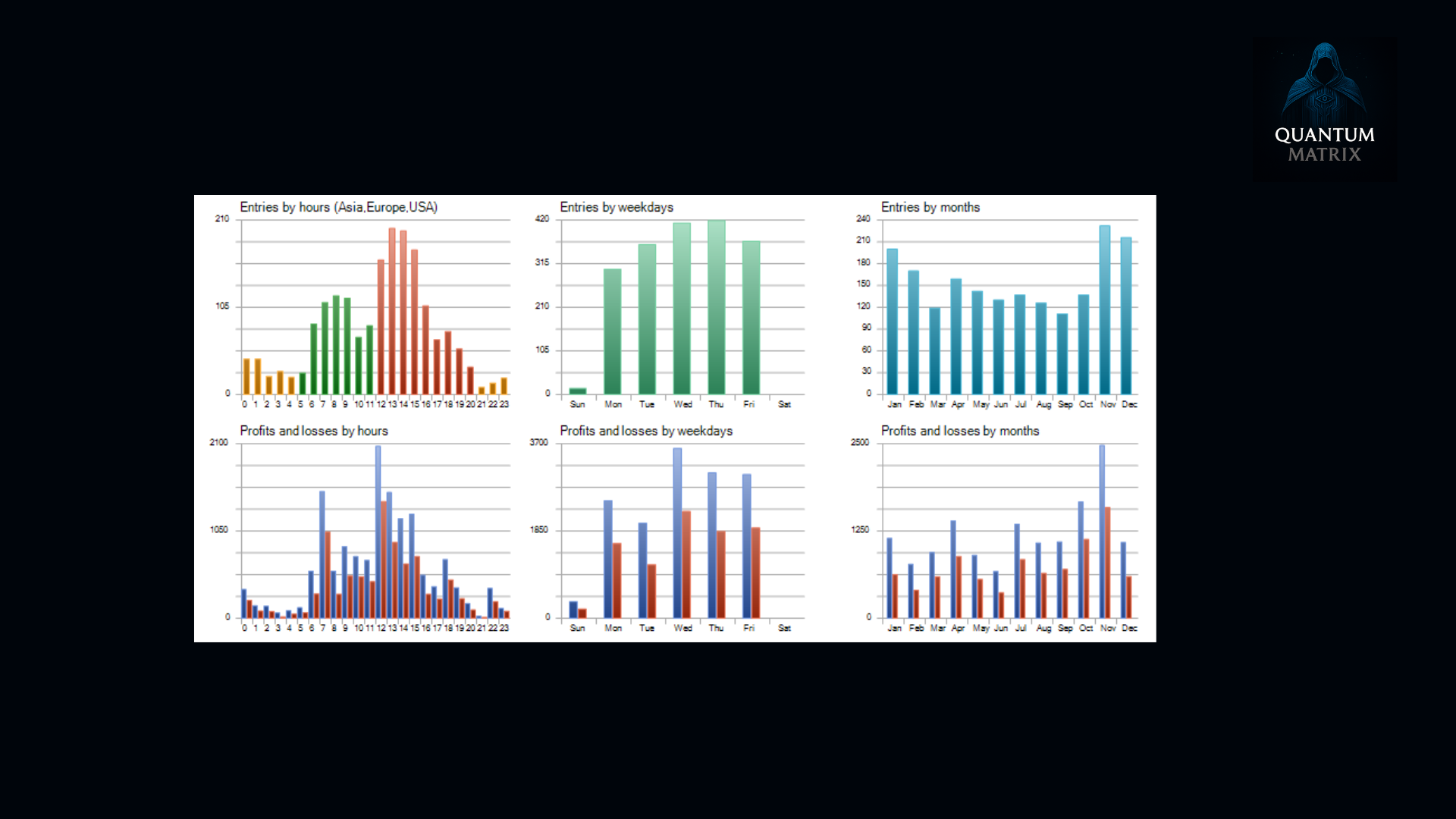The width and height of the screenshot is (1456, 819).
Task: Click the Jan bar in Entries by months
Action: coord(892,321)
